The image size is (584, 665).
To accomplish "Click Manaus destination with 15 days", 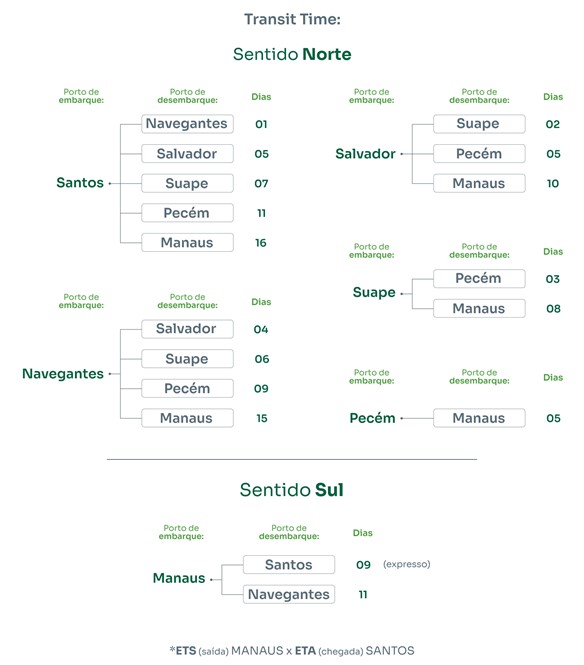I will tap(187, 418).
